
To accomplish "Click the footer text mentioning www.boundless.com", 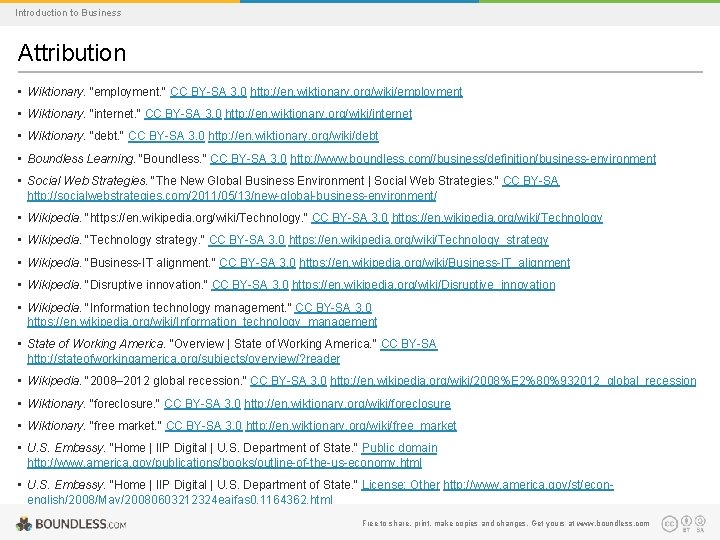I will click(506, 523).
